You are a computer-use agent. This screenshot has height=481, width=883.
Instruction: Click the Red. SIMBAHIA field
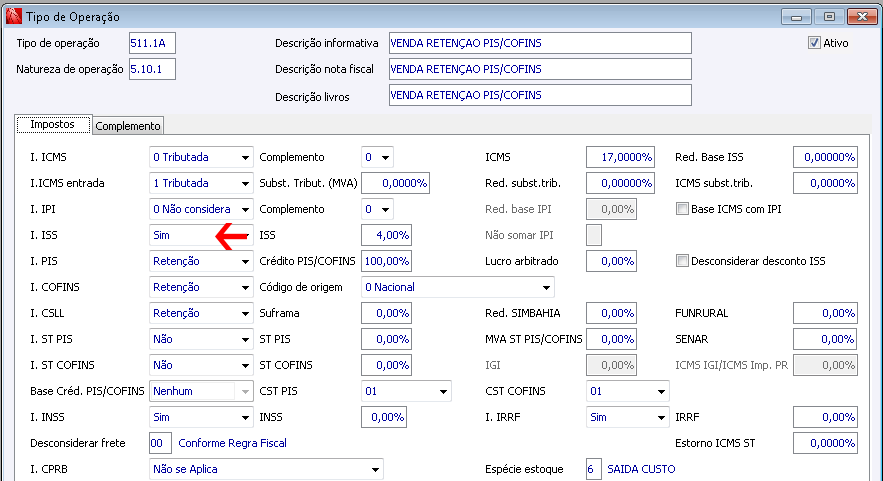click(611, 313)
